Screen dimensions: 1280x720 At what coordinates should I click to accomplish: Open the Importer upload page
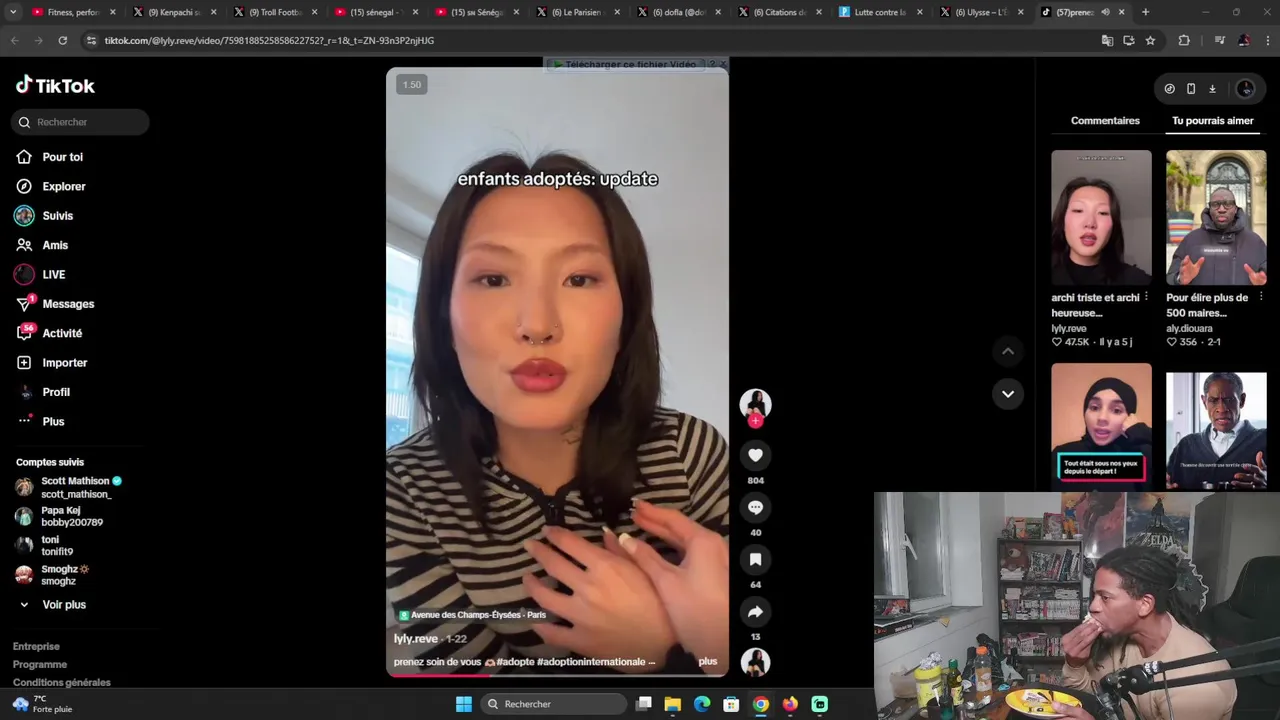64,362
